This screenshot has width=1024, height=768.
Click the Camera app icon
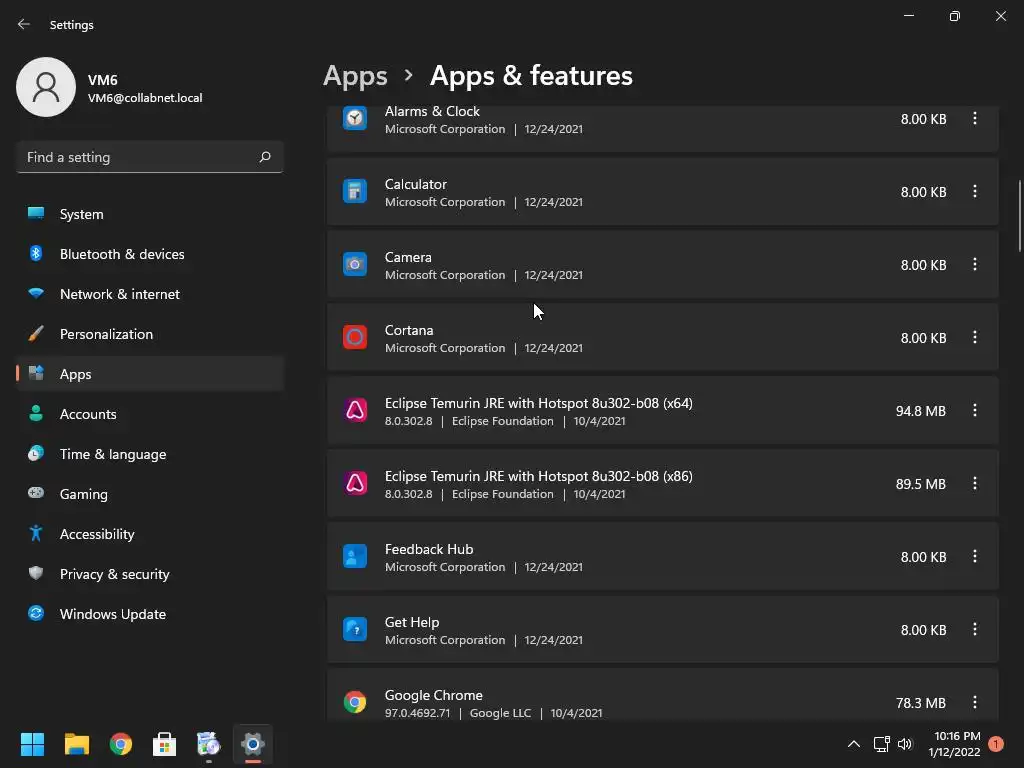tap(355, 265)
